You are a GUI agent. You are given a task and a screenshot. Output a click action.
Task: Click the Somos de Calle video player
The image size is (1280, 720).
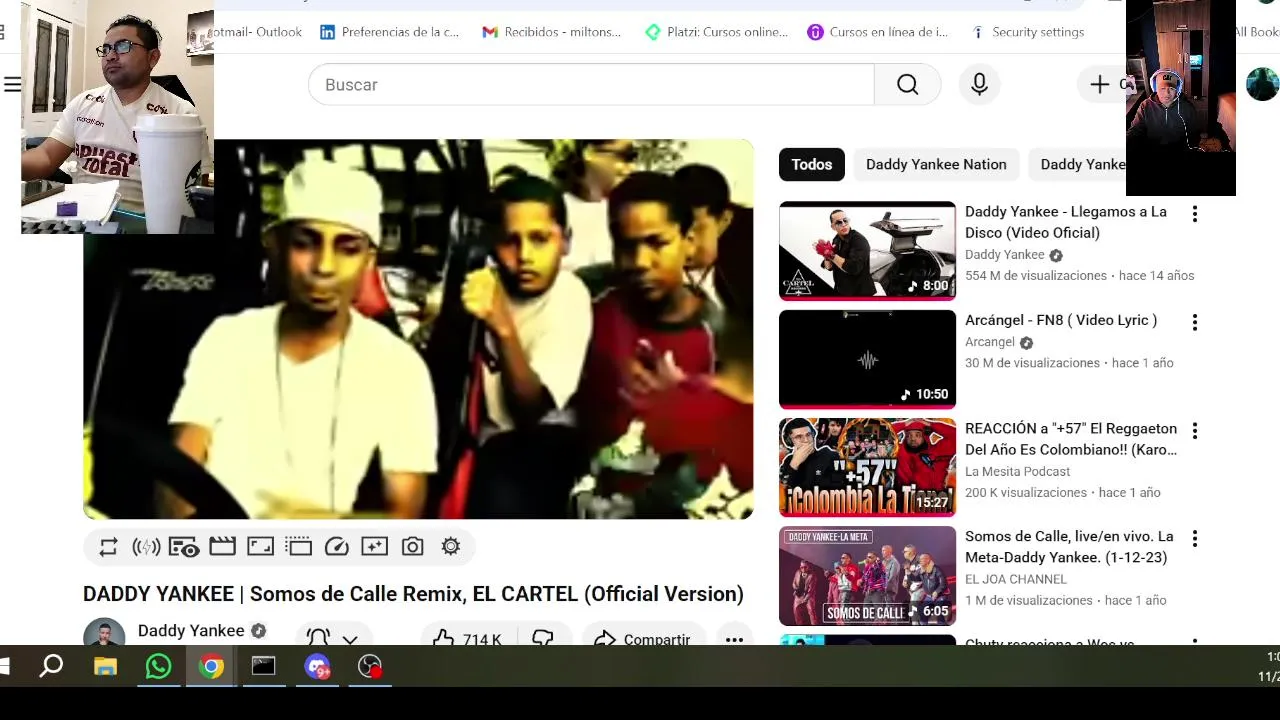418,329
